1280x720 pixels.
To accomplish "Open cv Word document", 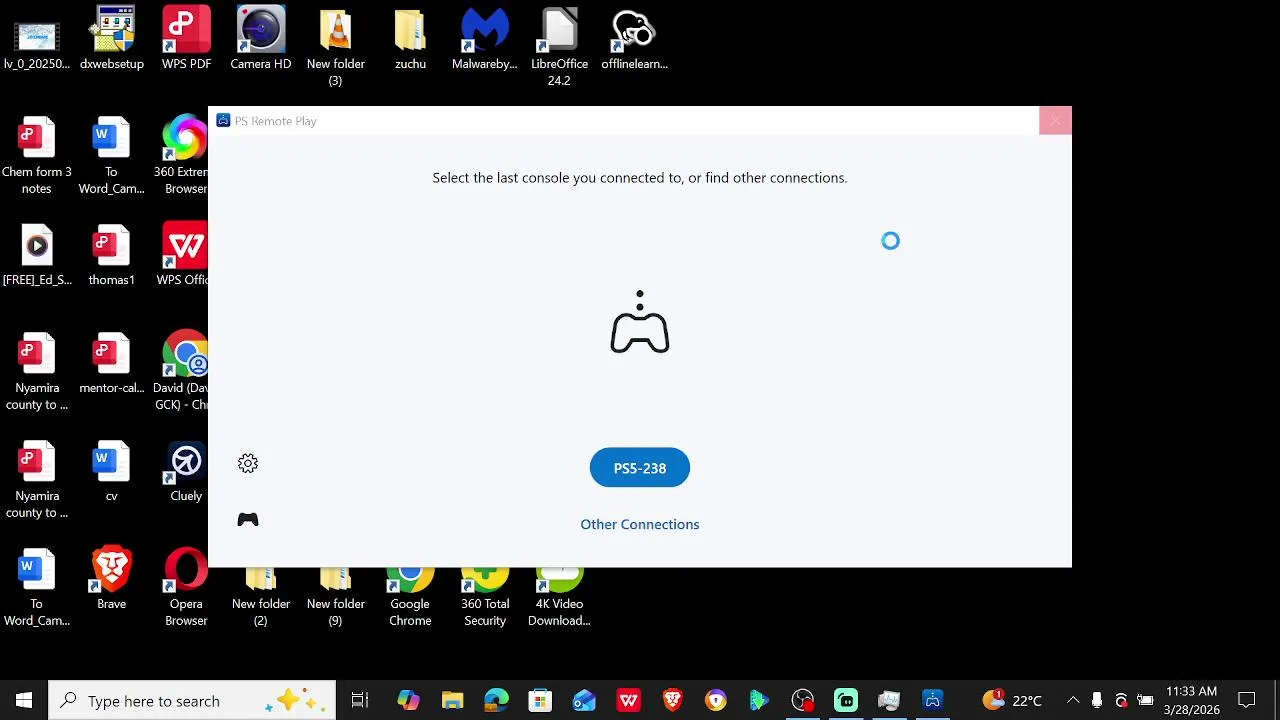I will [112, 471].
